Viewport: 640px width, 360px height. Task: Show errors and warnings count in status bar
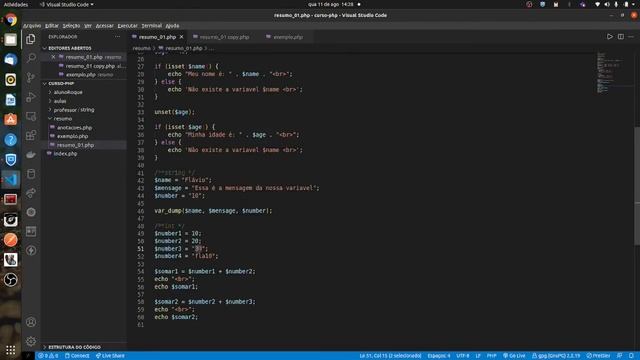[x=48, y=356]
